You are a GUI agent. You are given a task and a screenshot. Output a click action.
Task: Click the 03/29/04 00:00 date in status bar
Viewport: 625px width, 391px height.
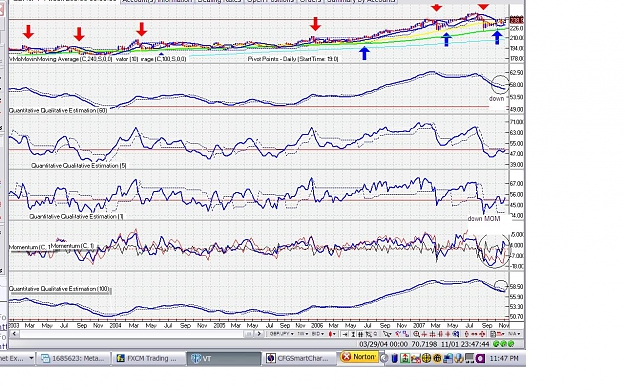383,344
